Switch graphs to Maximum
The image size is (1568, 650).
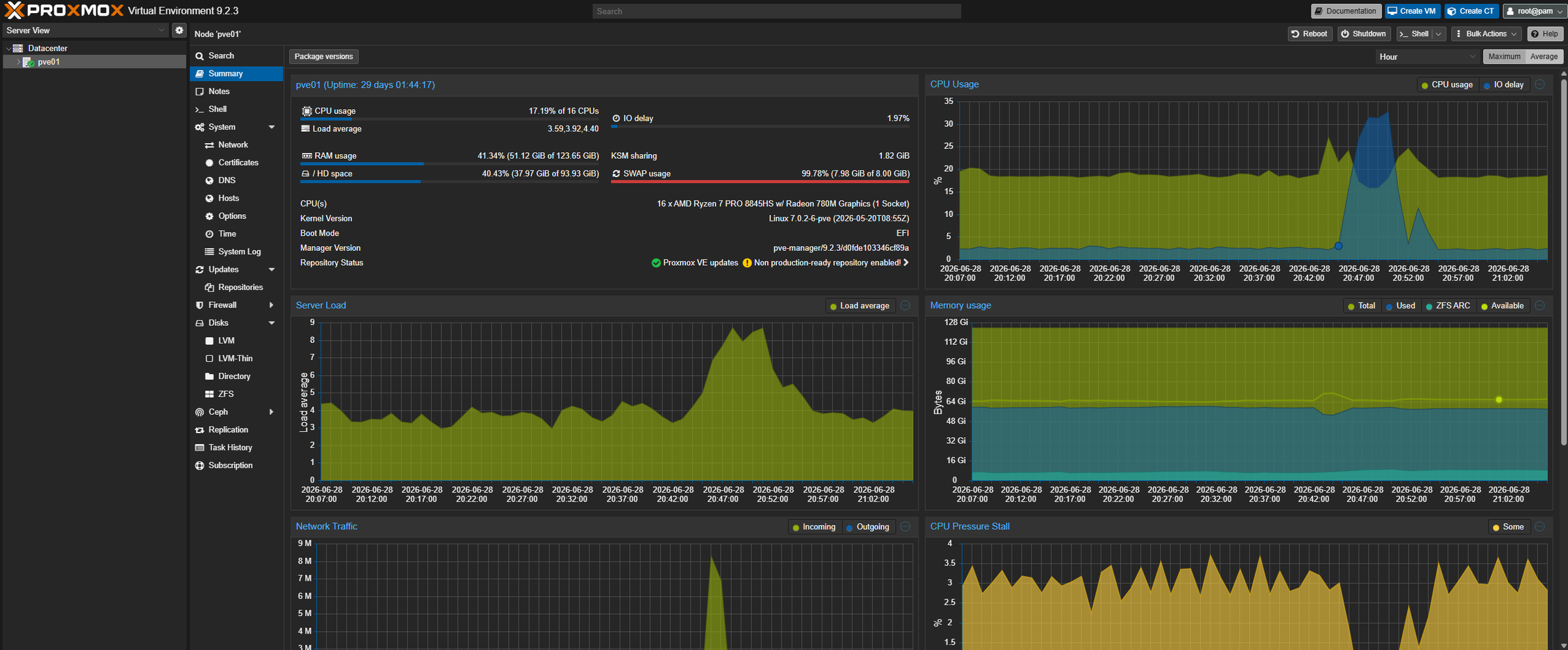1504,57
